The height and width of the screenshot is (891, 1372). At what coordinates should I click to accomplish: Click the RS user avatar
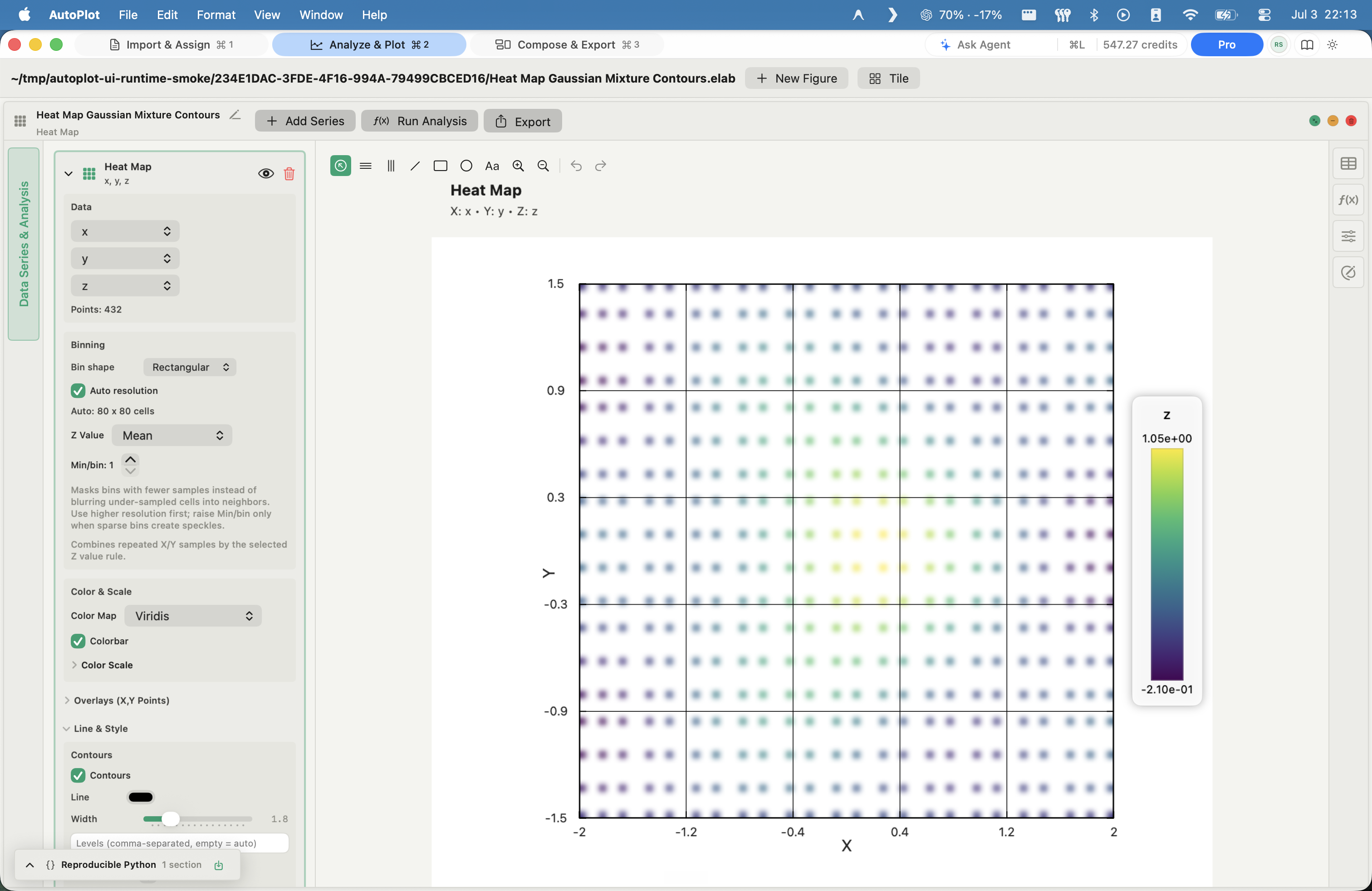click(x=1279, y=44)
